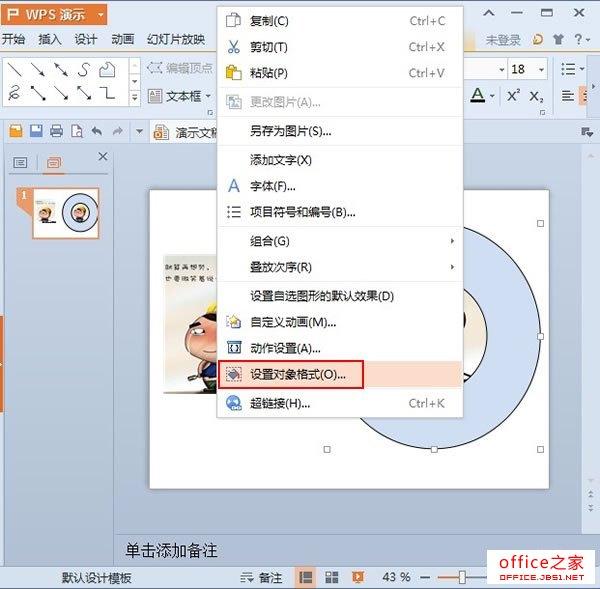Click the superscript X² icon
Viewport: 600px width, 589px height.
(513, 96)
